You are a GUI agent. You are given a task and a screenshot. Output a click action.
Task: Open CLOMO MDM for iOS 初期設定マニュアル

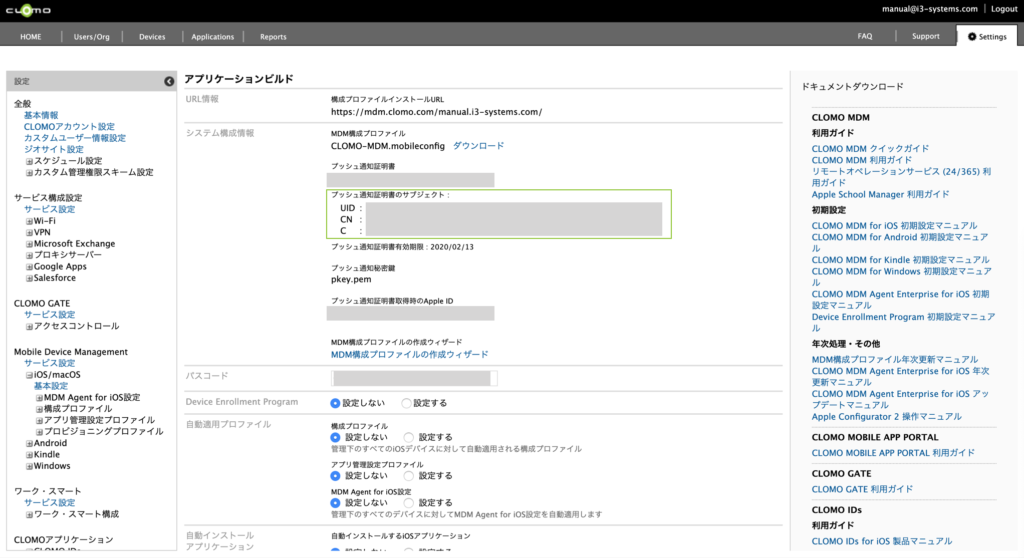point(894,226)
